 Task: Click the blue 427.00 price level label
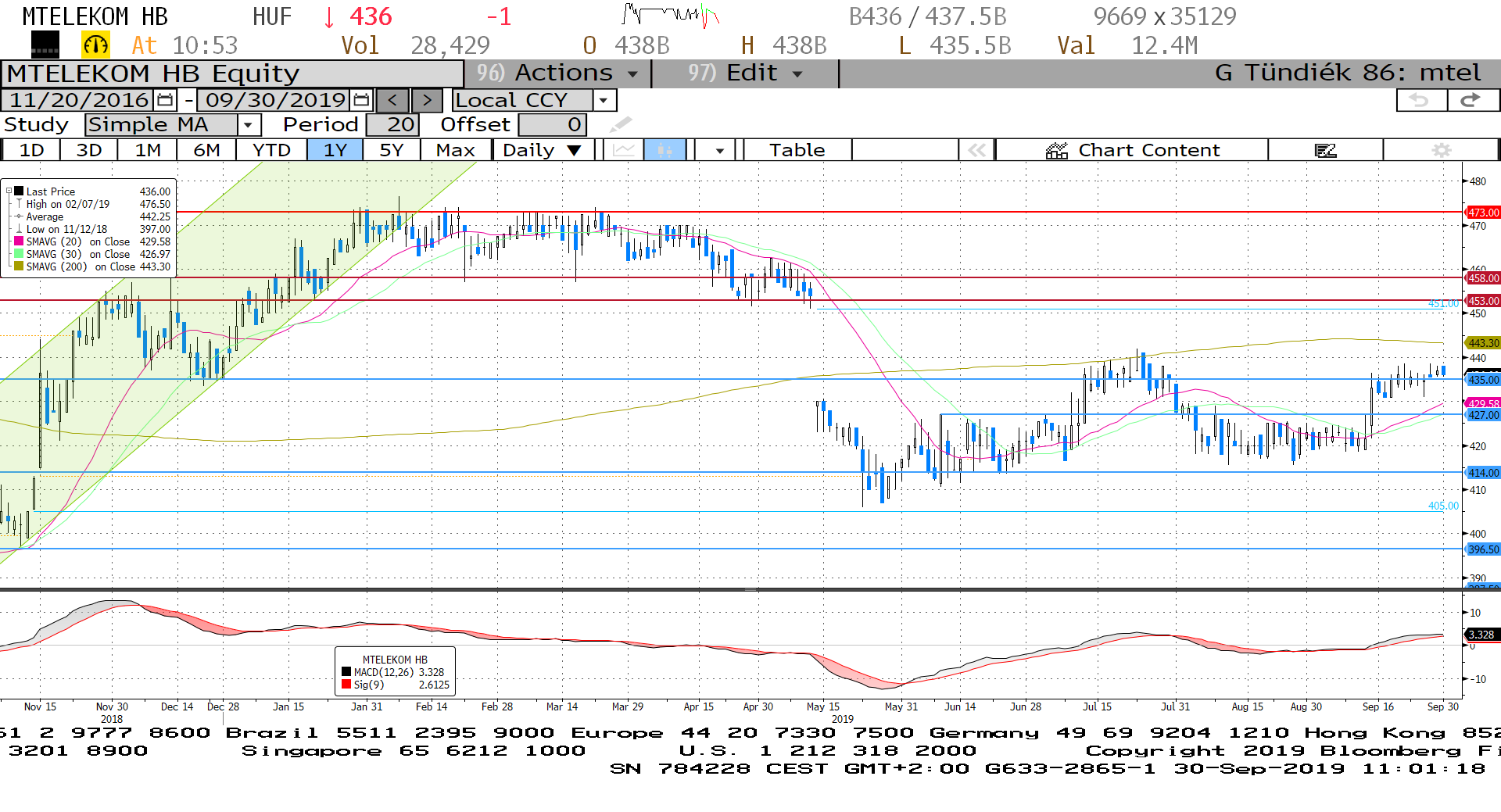pyautogui.click(x=1482, y=414)
